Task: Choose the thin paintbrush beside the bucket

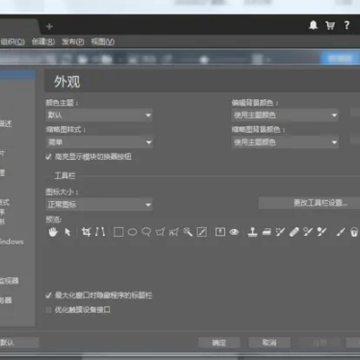Action: (x=340, y=232)
